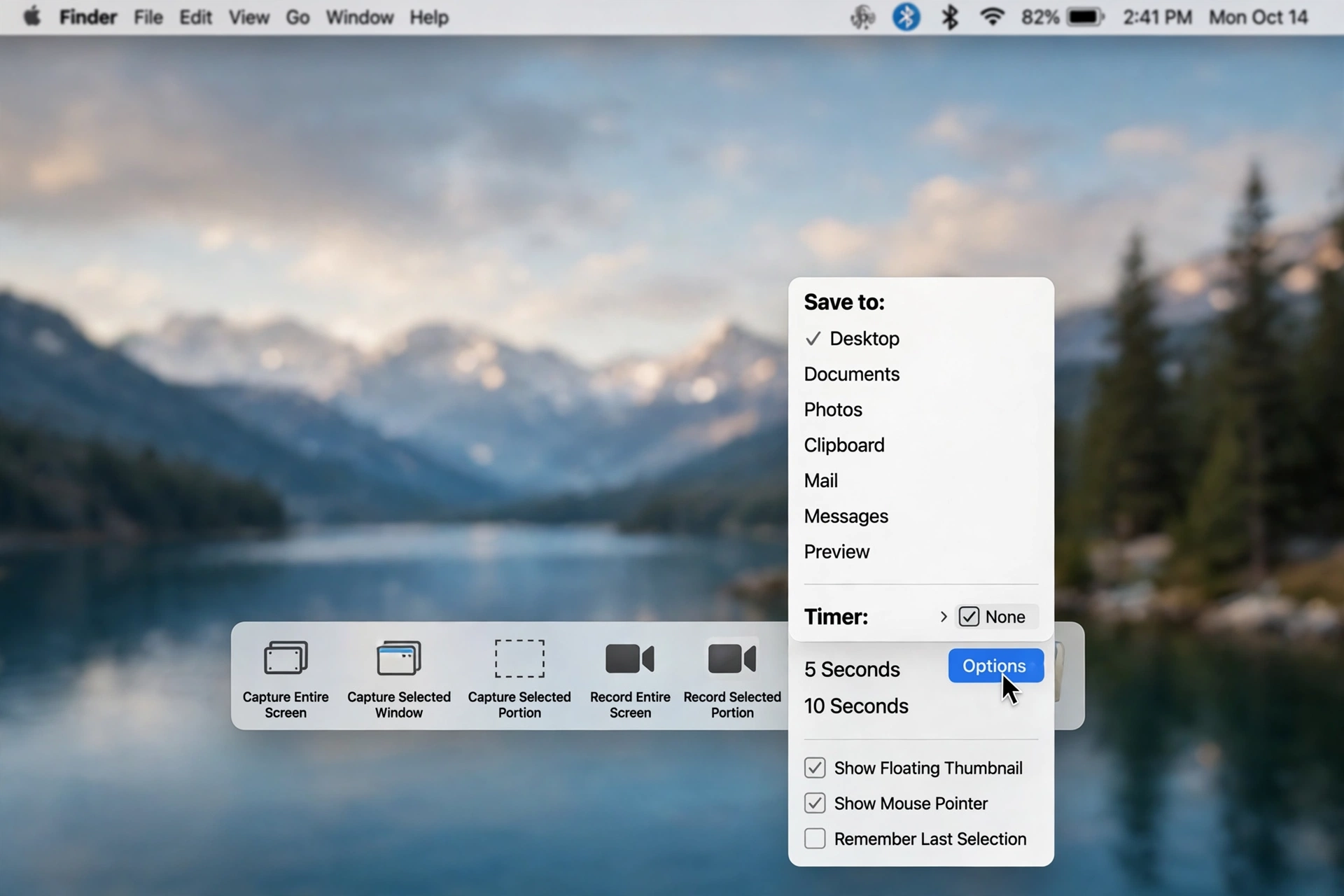Click the 82% battery percentage
The image size is (1344, 896).
[1039, 17]
